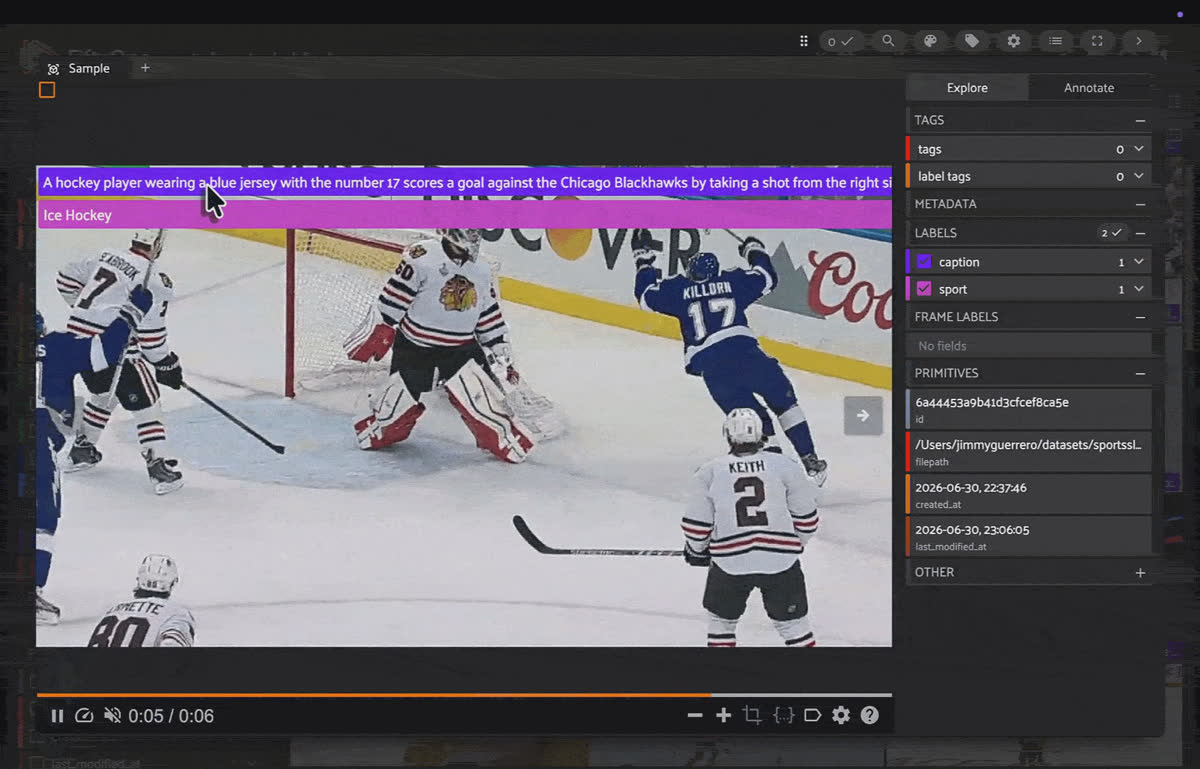Open video player settings gear
This screenshot has width=1200, height=769.
(x=841, y=716)
